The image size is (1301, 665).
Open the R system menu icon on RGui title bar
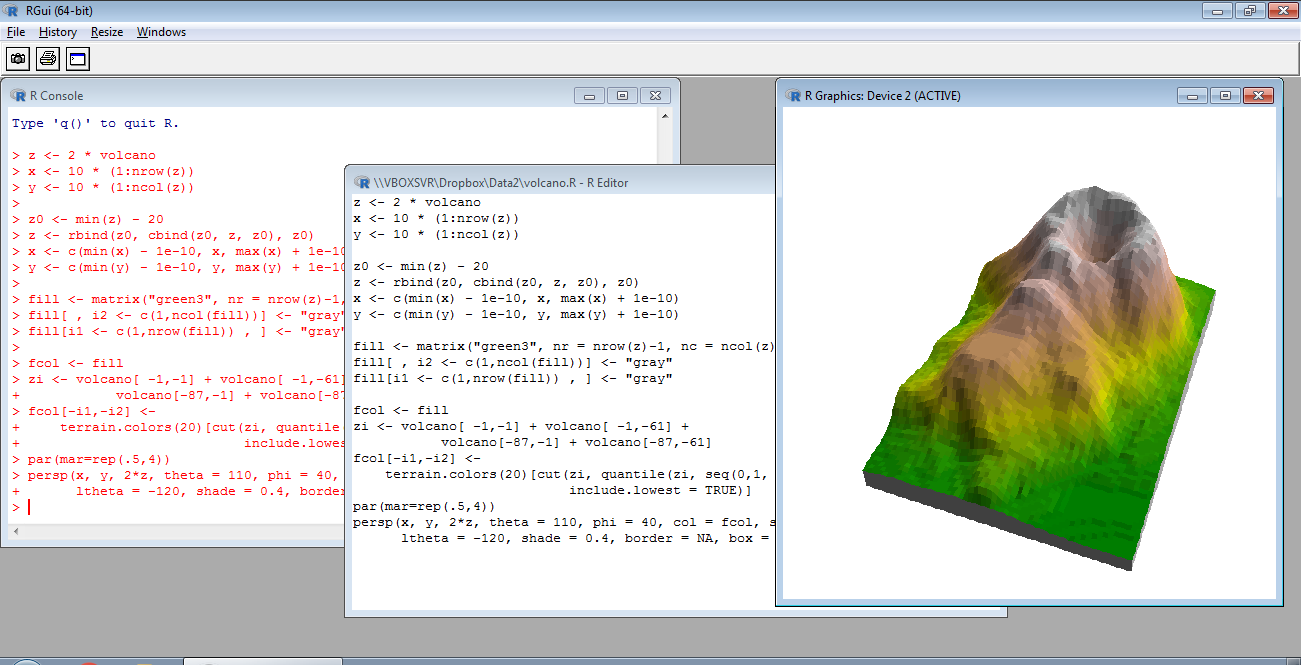pyautogui.click(x=10, y=10)
